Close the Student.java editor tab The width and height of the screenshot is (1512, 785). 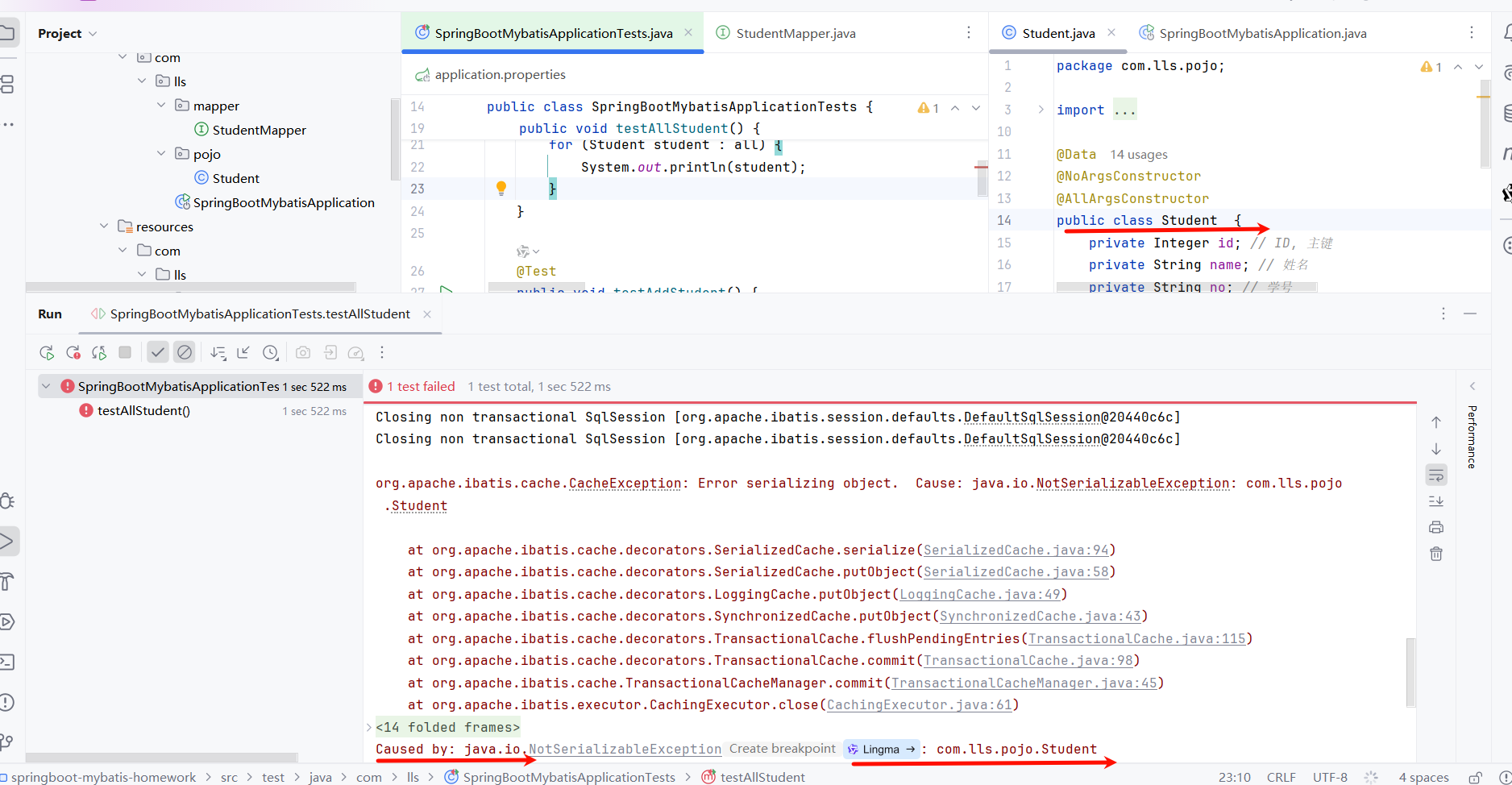(x=1111, y=32)
